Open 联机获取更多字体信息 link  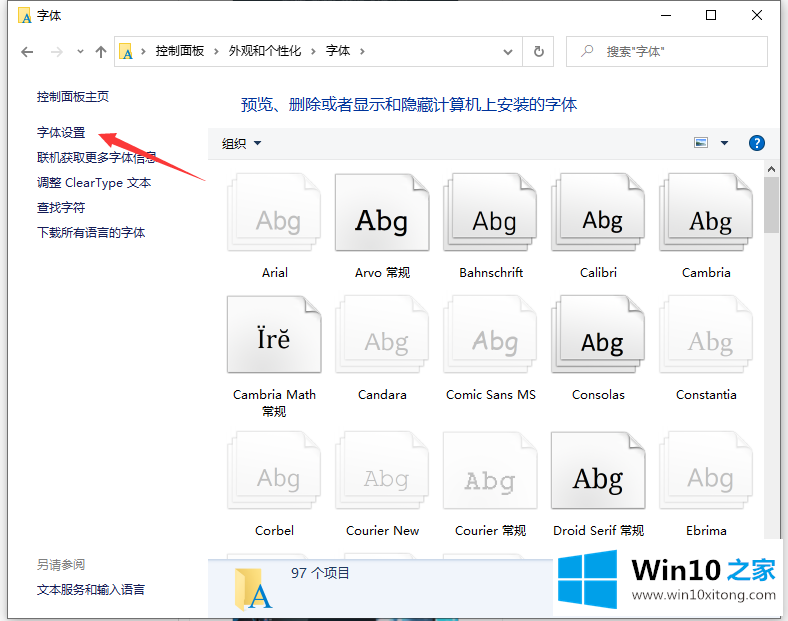(96, 158)
